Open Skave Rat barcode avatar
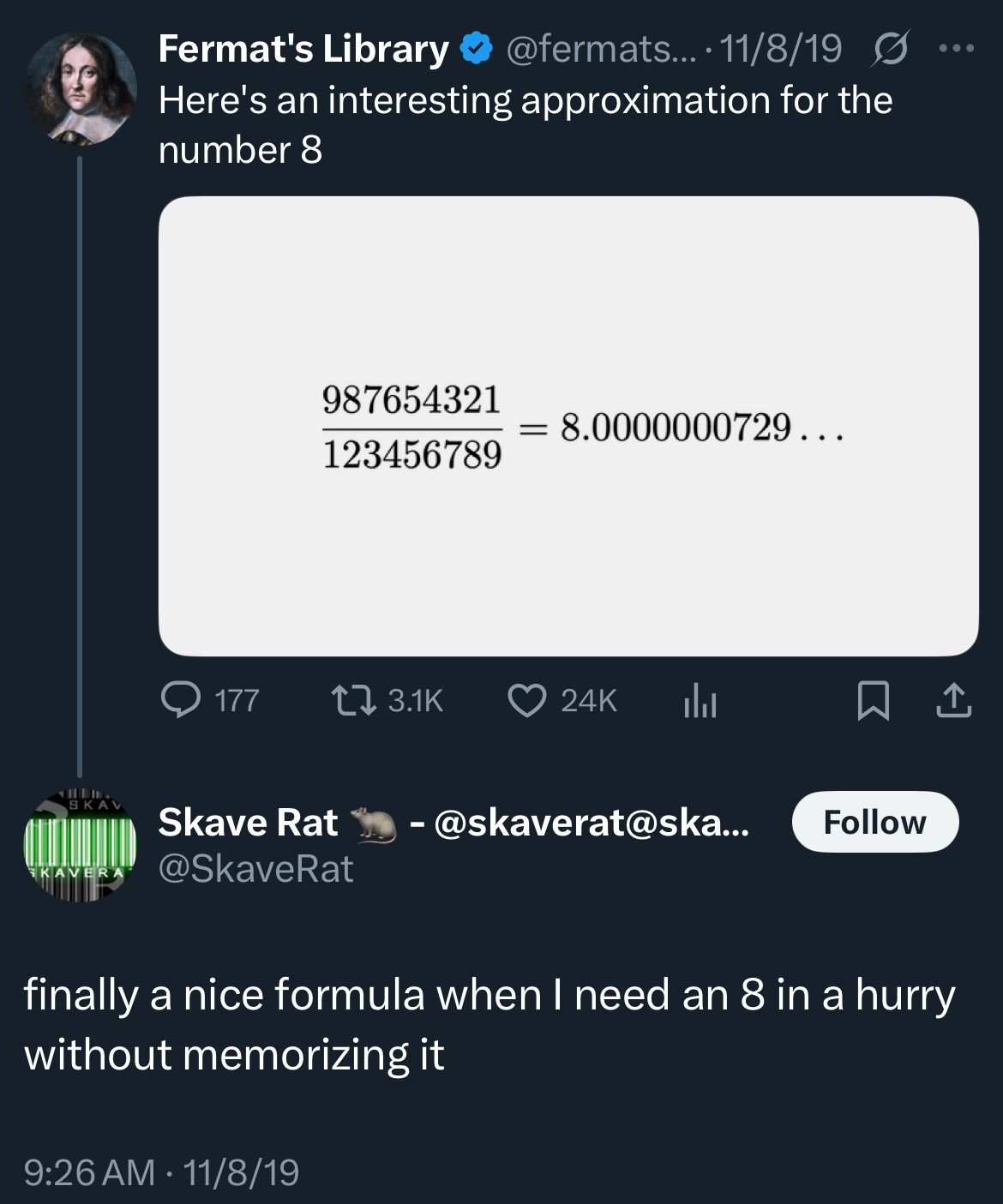 (80, 846)
